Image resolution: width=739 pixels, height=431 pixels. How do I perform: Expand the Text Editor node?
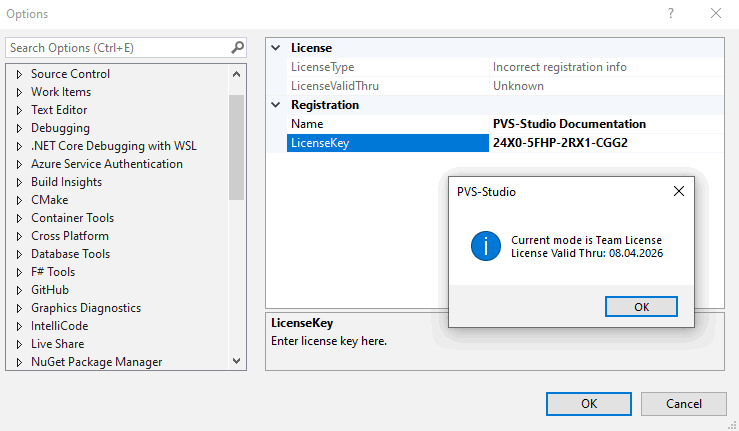[x=19, y=110]
